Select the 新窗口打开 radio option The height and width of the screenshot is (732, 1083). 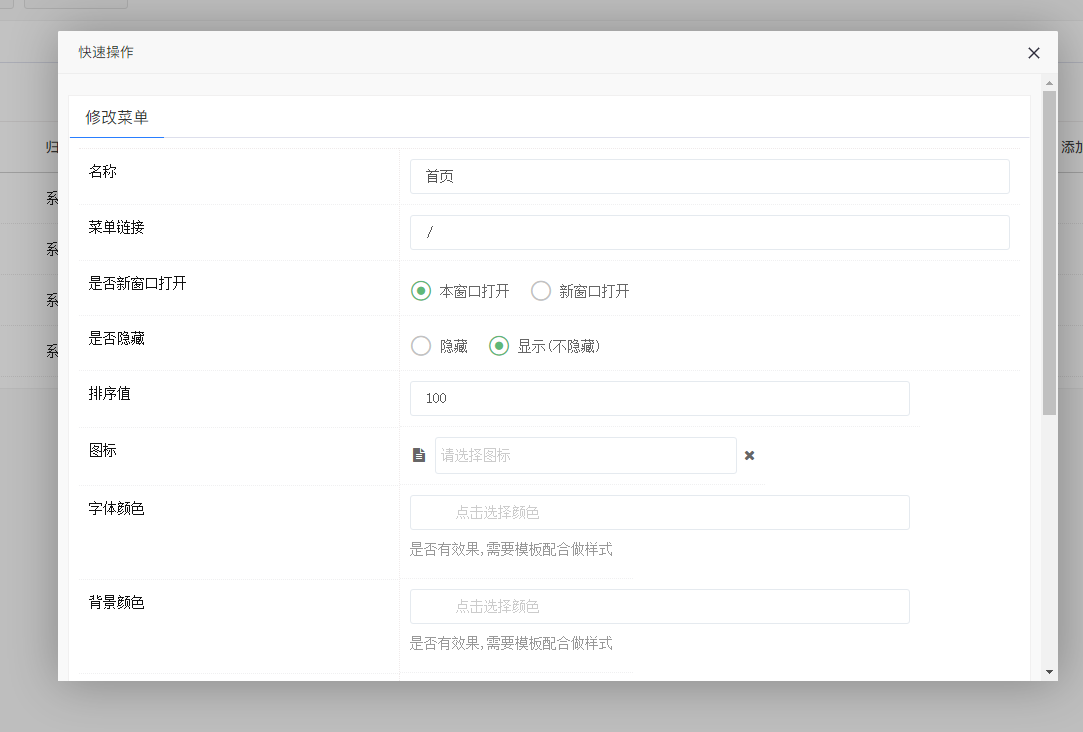pos(541,291)
